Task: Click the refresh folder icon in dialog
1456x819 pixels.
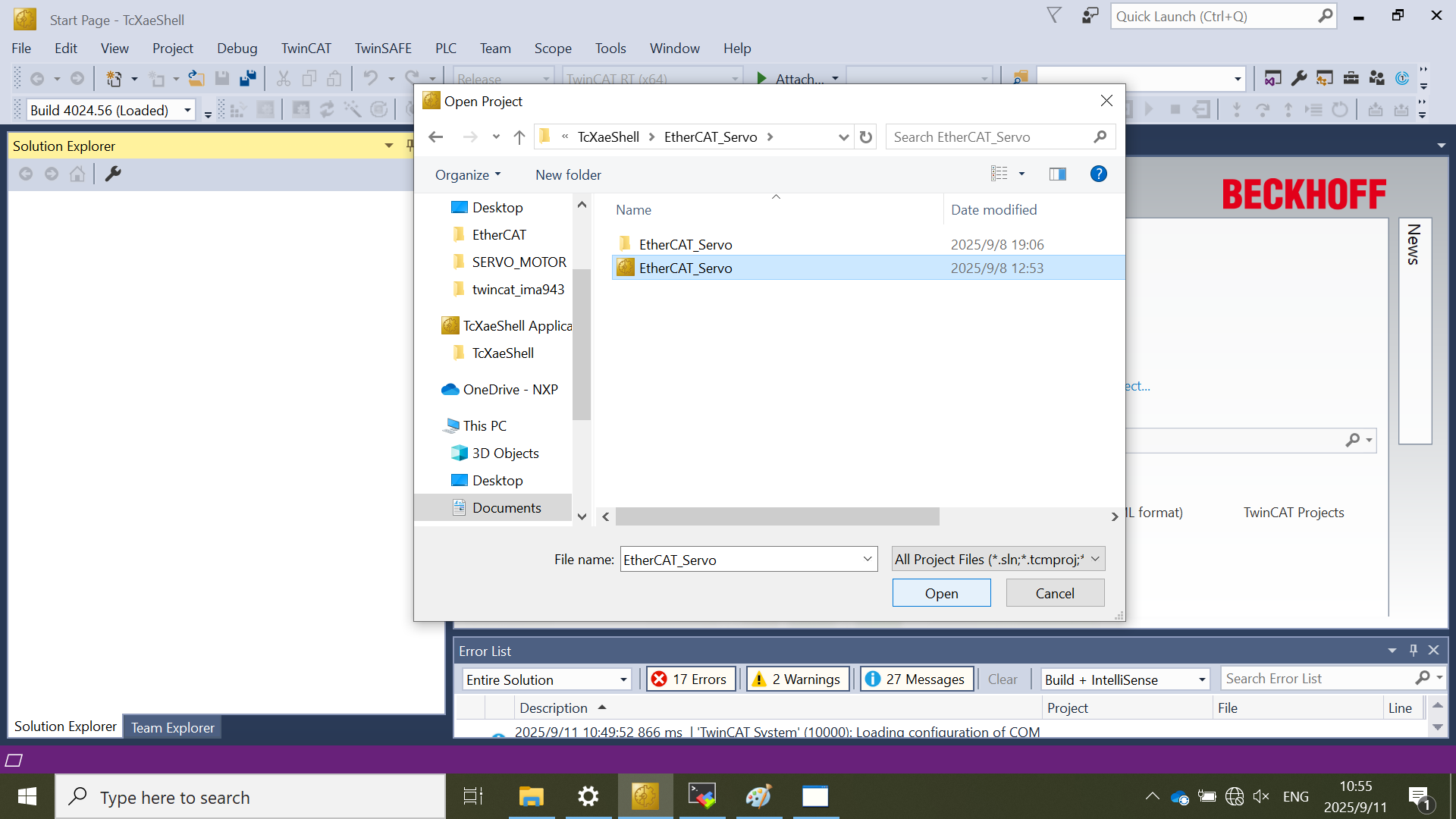Action: click(865, 137)
